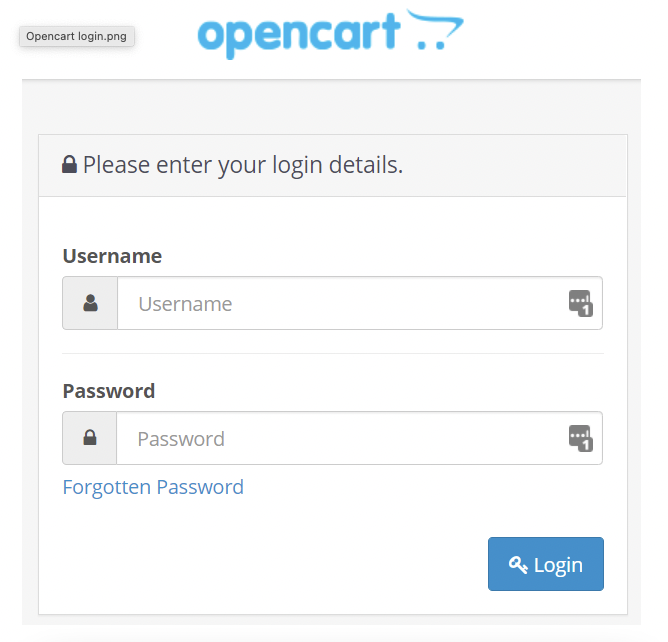Focus the Password input field
Image resolution: width=668 pixels, height=642 pixels.
[340, 438]
